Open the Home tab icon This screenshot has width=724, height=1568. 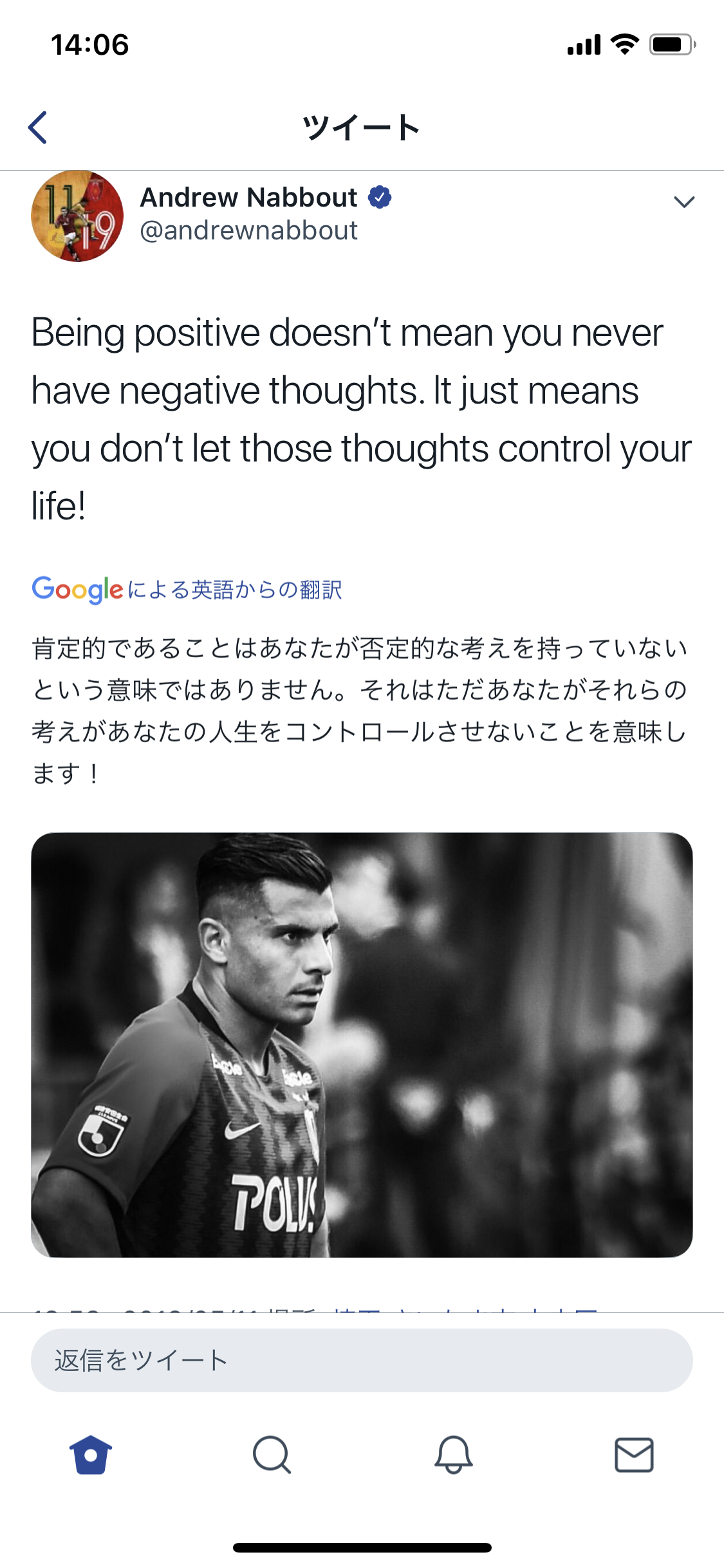(x=91, y=1455)
